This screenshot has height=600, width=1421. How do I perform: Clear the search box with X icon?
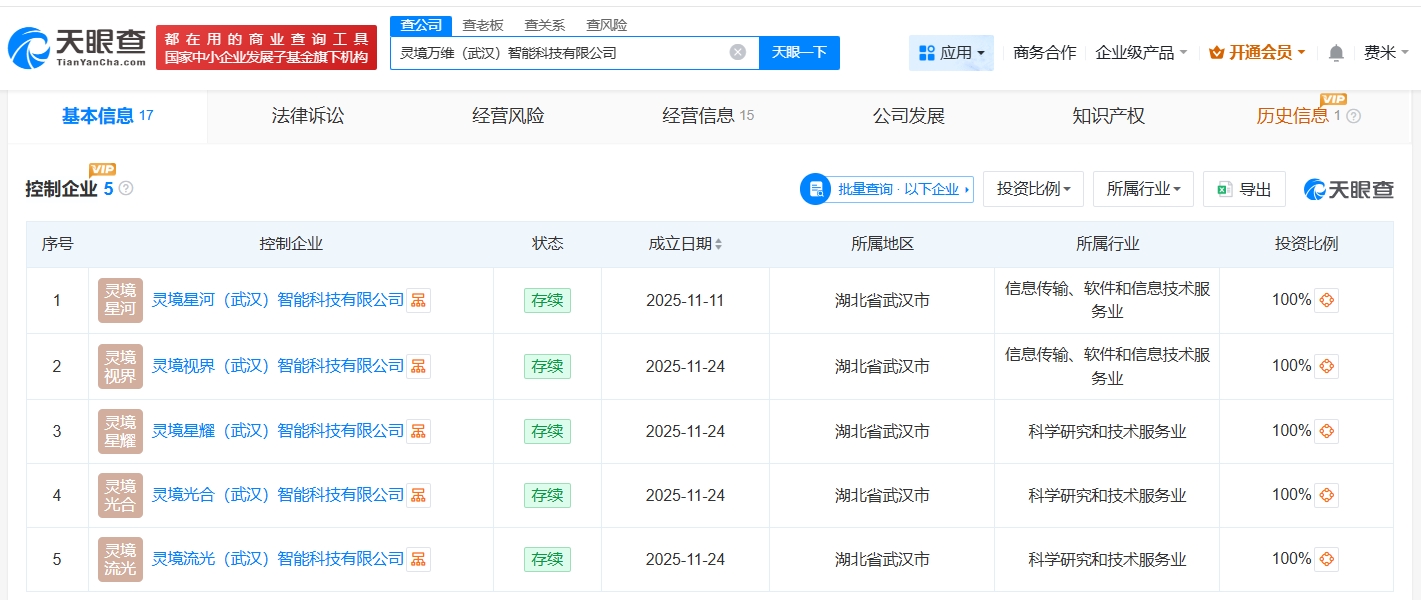click(x=738, y=53)
